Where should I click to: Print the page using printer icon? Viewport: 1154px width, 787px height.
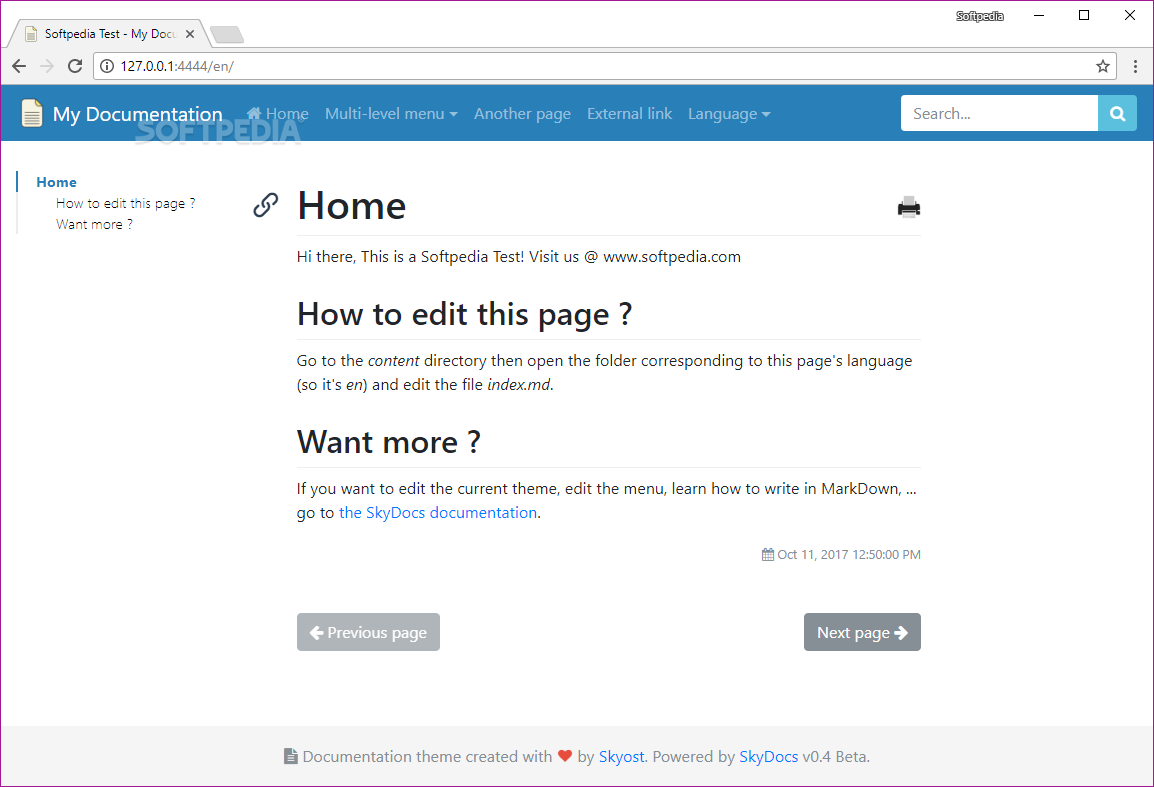pyautogui.click(x=909, y=207)
